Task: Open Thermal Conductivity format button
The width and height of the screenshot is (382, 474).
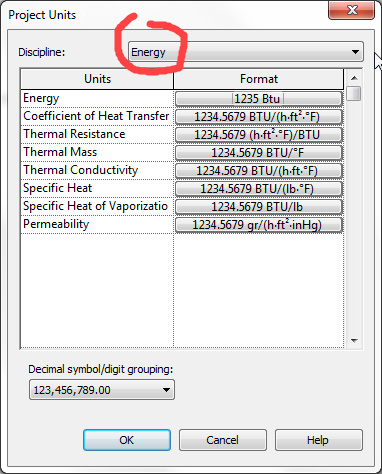Action: (x=259, y=171)
